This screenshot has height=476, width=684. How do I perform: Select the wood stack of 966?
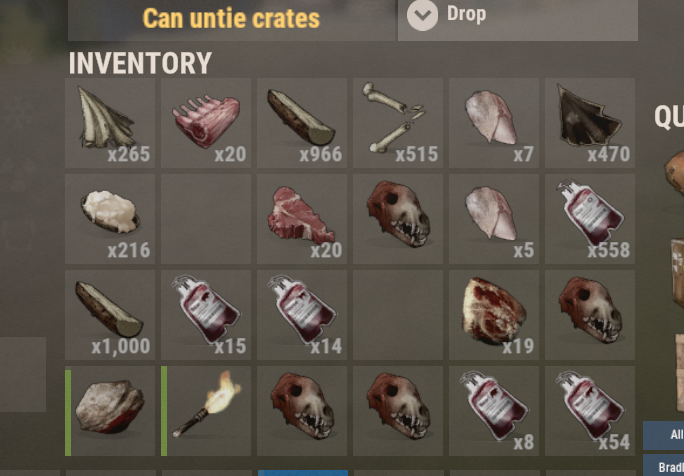[302, 123]
